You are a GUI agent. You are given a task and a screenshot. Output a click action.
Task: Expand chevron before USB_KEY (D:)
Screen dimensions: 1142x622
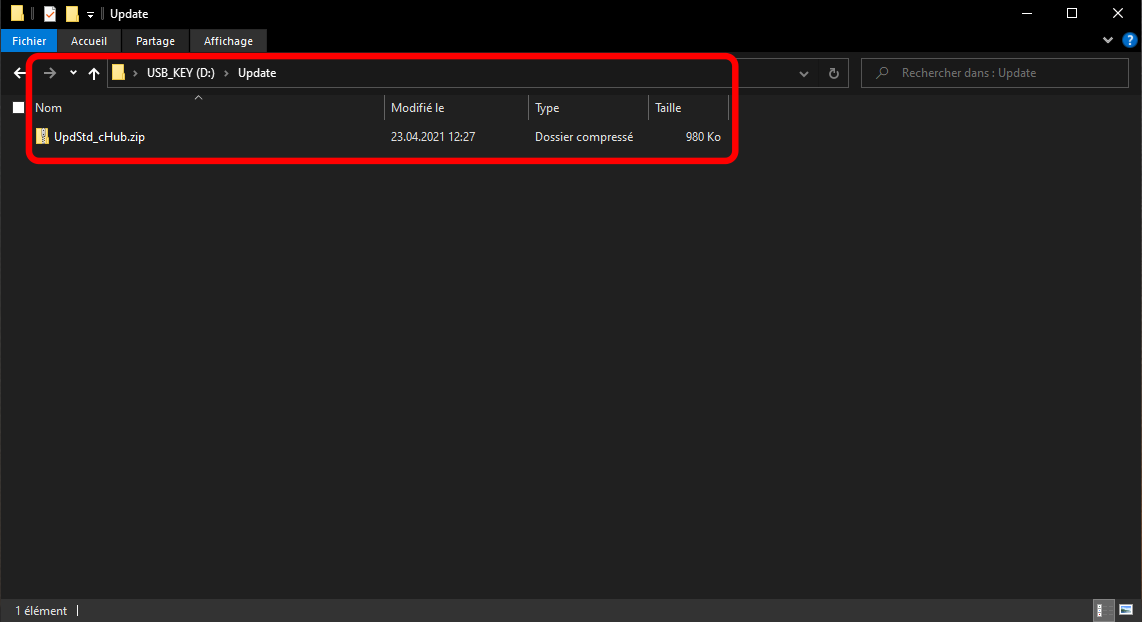pos(135,73)
